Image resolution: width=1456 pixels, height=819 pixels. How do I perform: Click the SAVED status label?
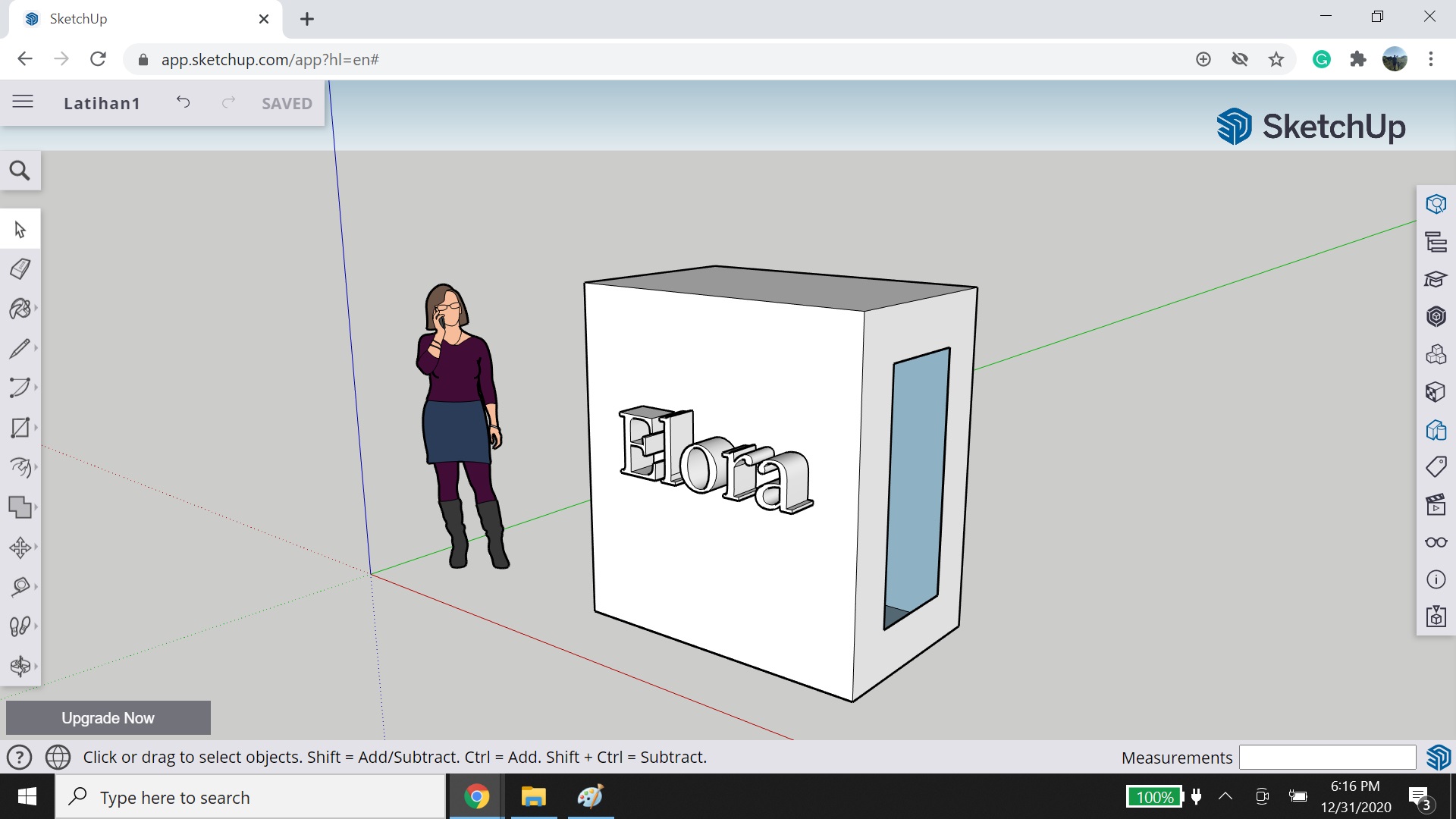click(x=287, y=103)
